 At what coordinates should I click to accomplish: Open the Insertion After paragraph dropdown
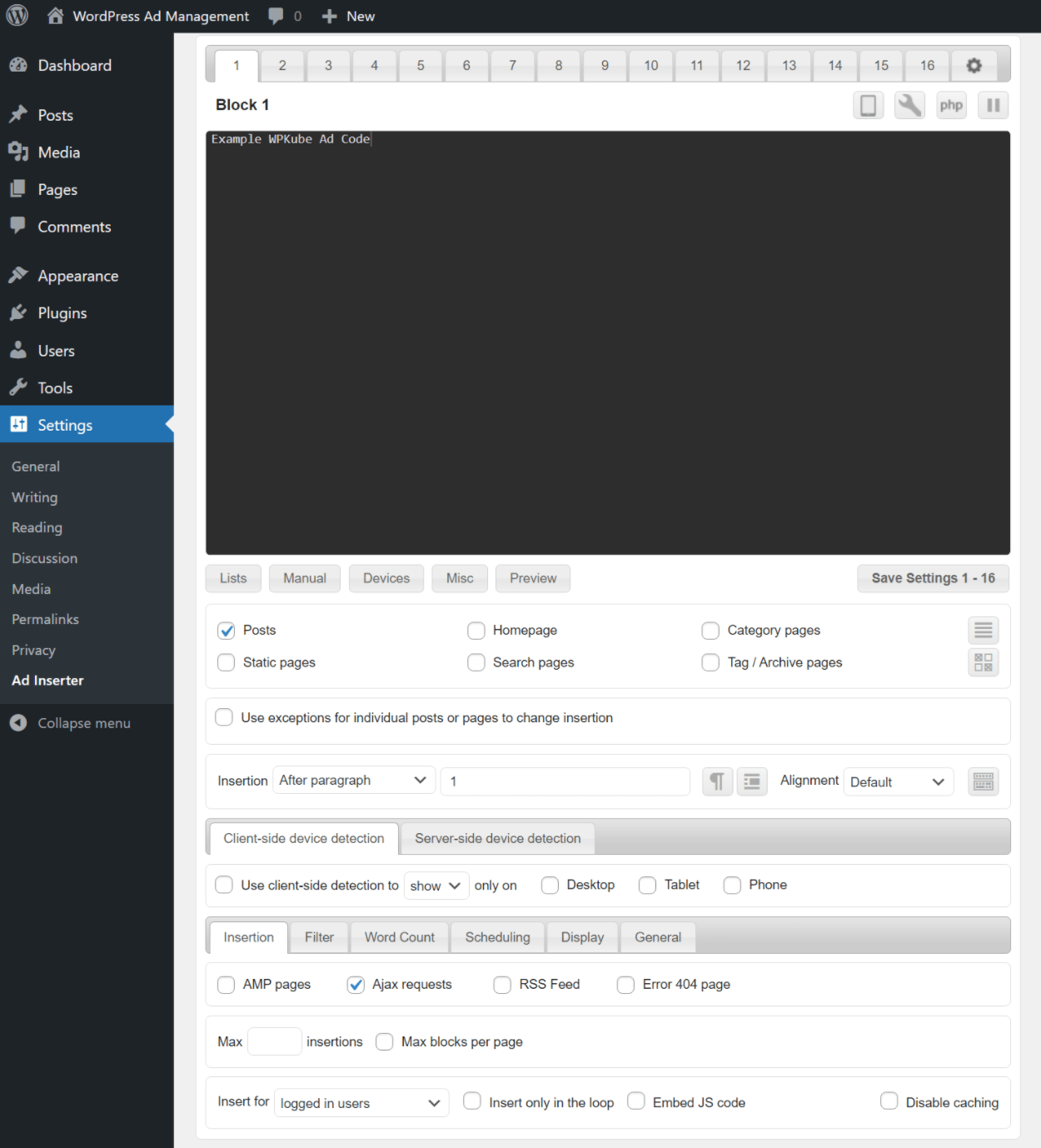click(354, 781)
